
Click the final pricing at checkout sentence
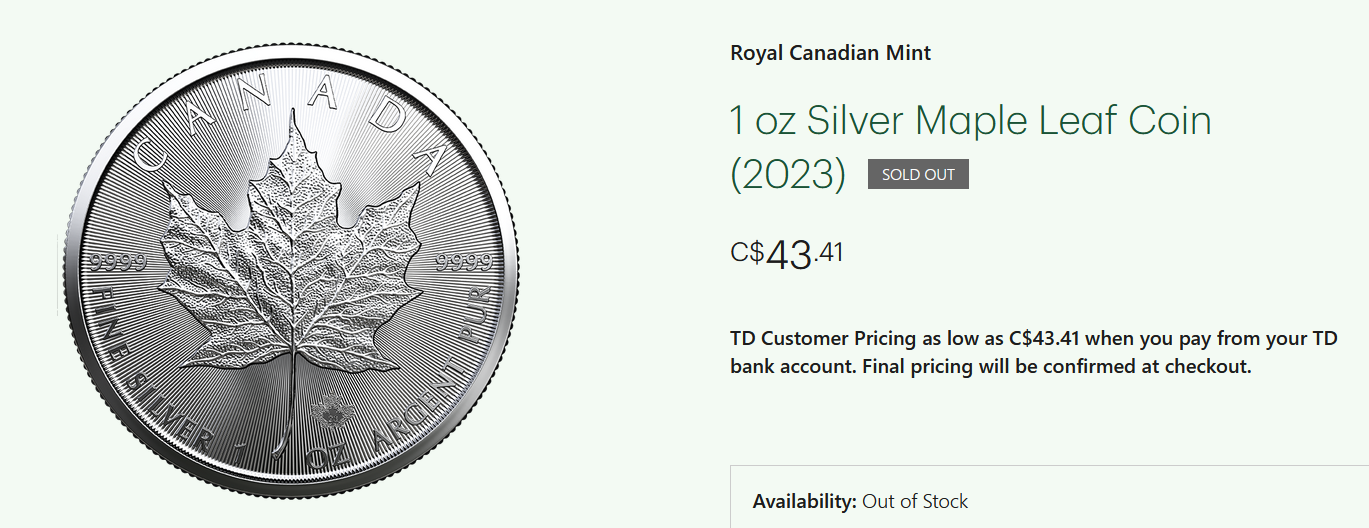(x=1055, y=366)
